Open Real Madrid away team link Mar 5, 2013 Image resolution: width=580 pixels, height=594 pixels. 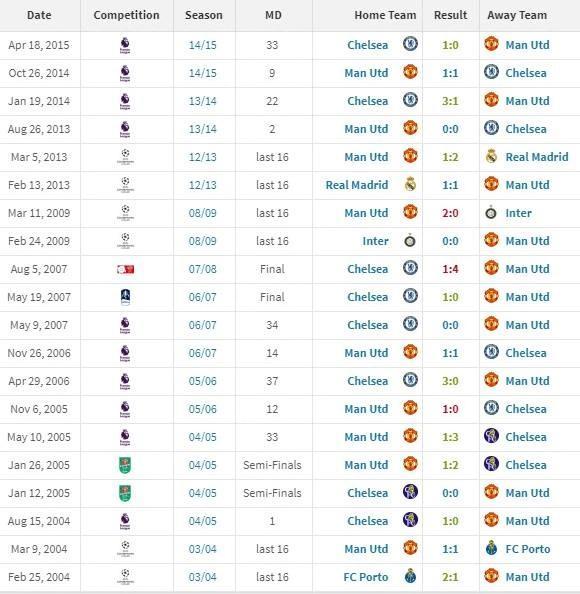(x=537, y=157)
